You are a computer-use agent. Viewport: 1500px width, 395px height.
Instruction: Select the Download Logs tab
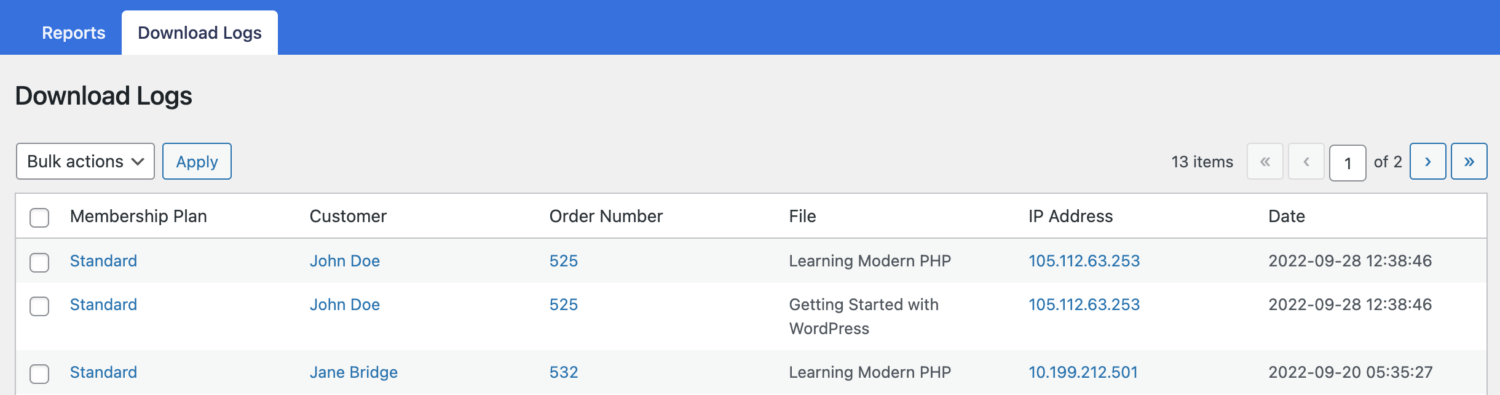tap(200, 33)
